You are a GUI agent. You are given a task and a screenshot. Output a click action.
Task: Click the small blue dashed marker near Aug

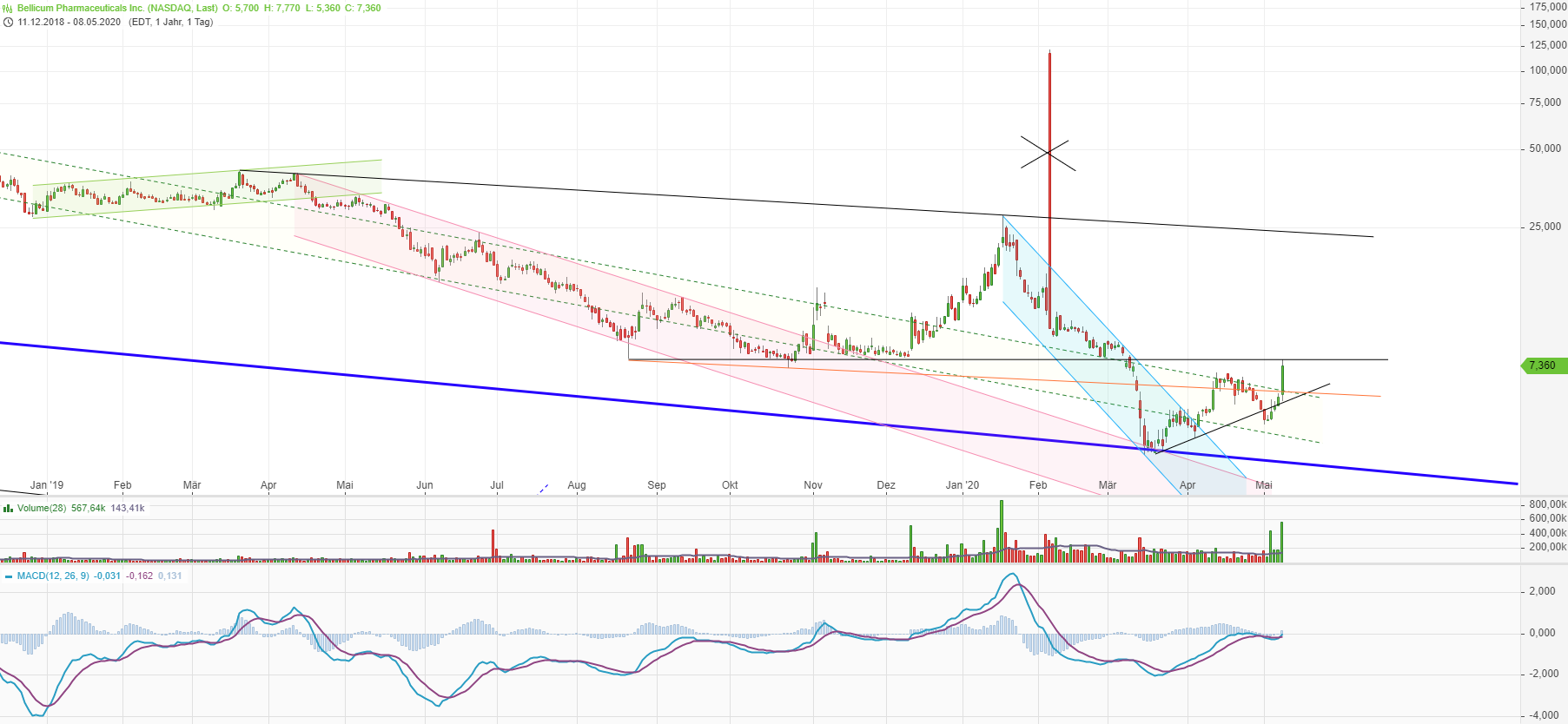coord(544,489)
